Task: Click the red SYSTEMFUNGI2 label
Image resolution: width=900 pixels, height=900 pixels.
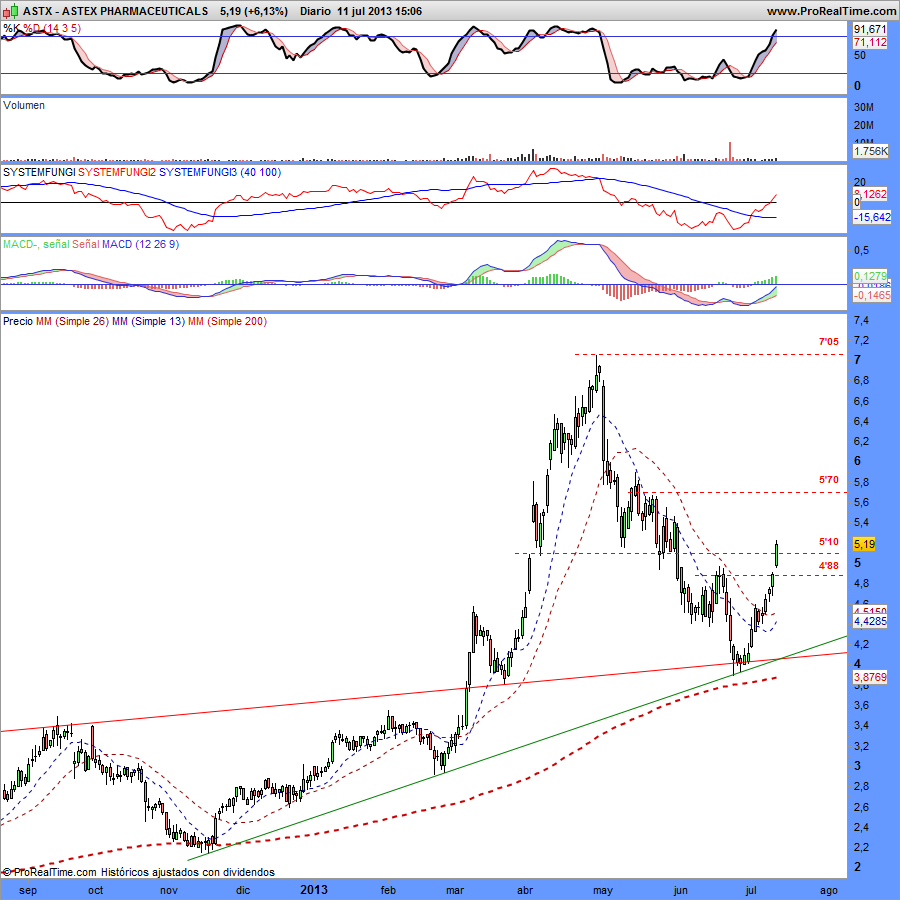Action: point(117,172)
